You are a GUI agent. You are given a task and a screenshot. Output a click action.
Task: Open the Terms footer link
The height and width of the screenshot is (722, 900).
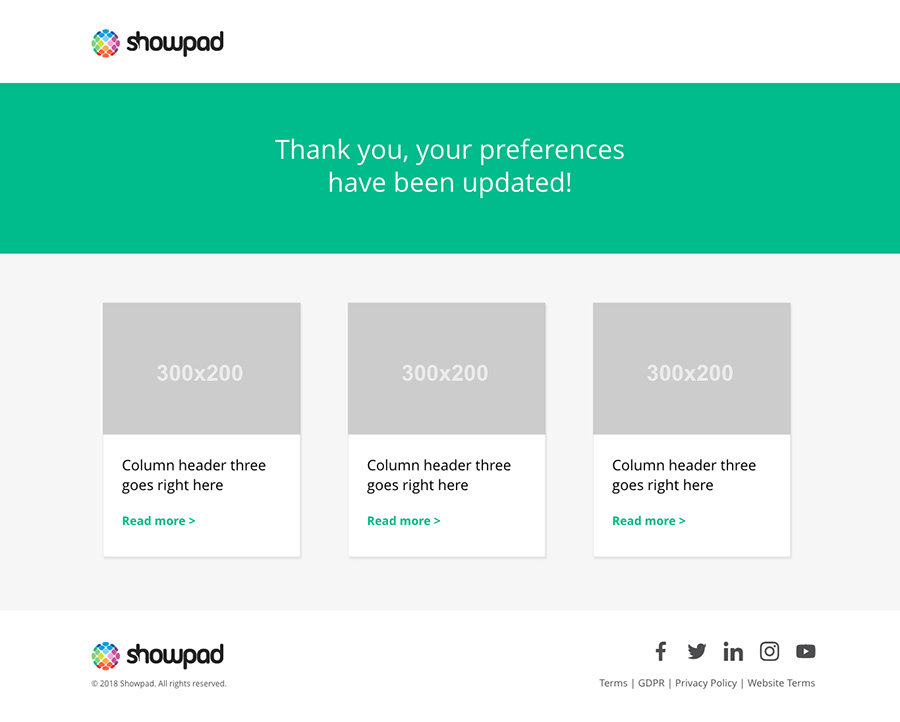click(x=613, y=683)
